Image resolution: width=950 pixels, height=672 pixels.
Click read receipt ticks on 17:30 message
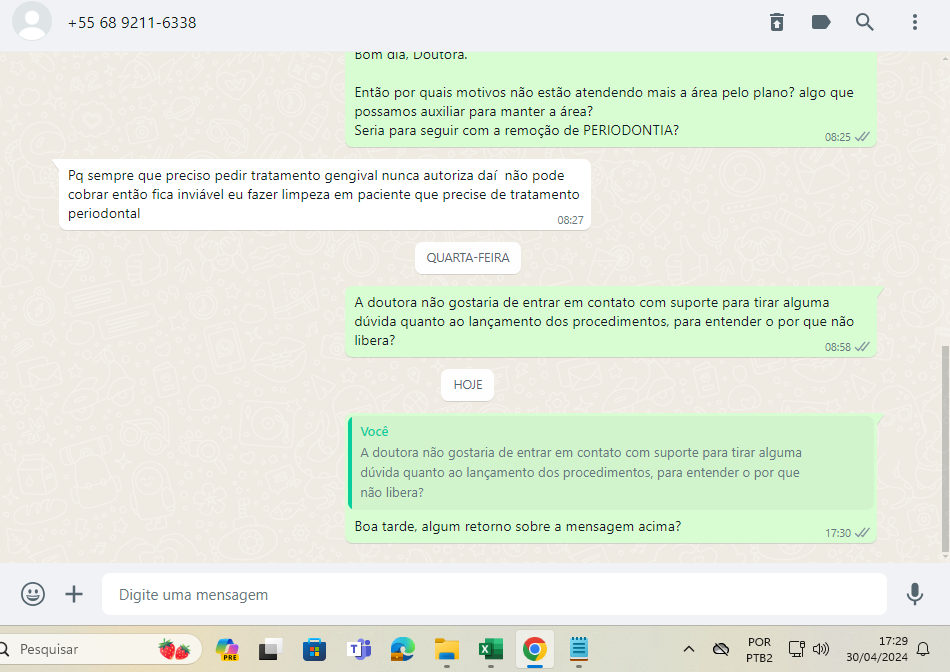(x=862, y=533)
